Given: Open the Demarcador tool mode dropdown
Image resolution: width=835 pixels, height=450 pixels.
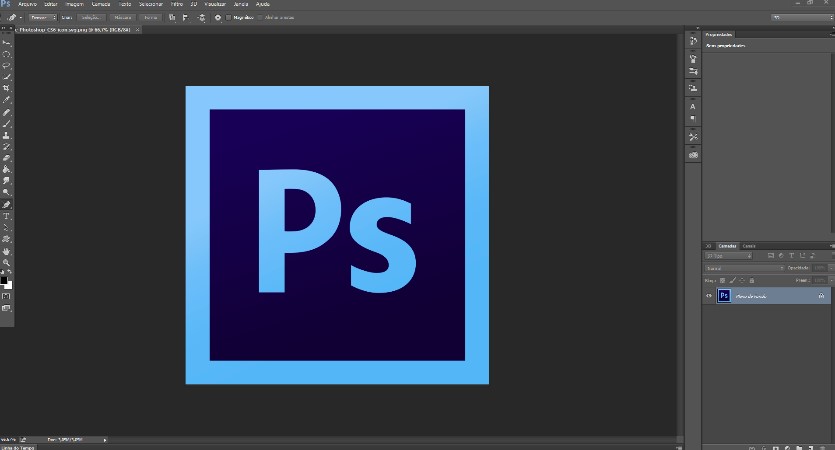Looking at the screenshot, I should pyautogui.click(x=43, y=18).
